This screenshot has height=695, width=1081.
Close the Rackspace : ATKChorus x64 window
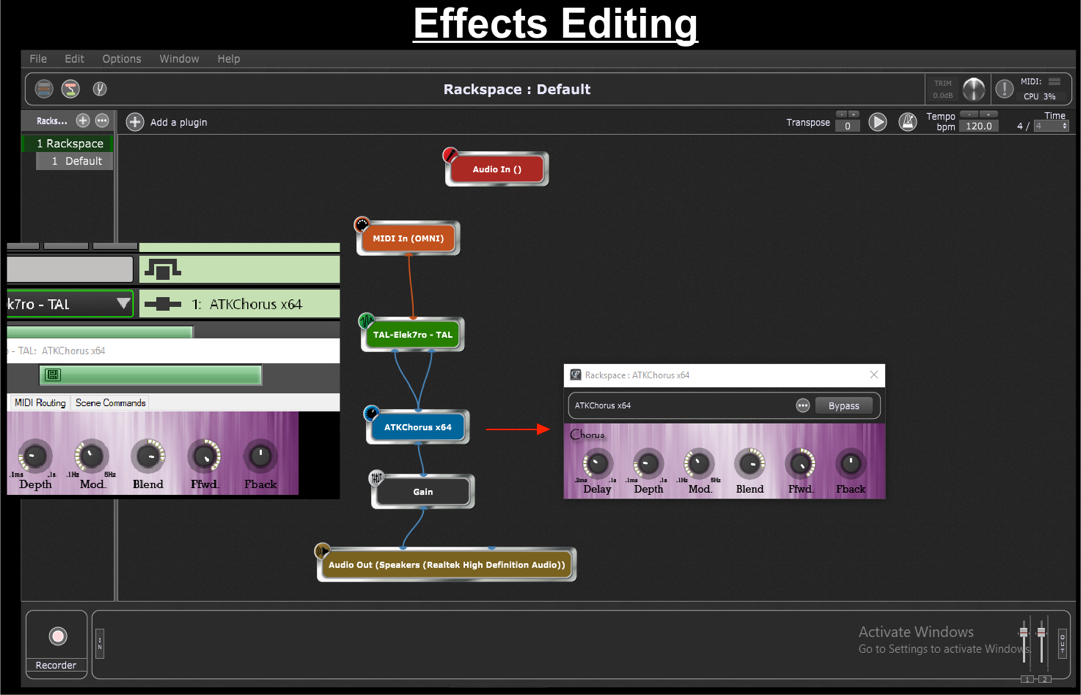pyautogui.click(x=873, y=374)
